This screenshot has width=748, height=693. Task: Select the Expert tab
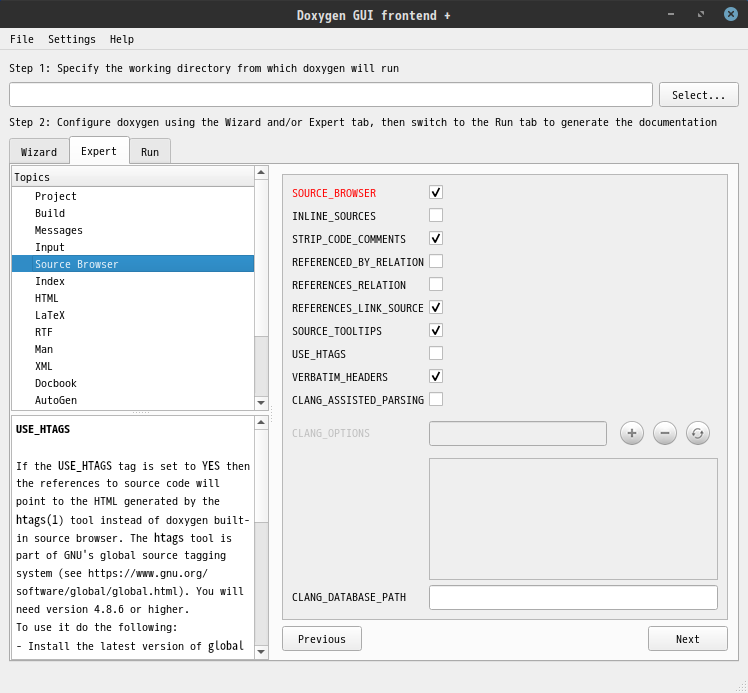click(x=99, y=151)
